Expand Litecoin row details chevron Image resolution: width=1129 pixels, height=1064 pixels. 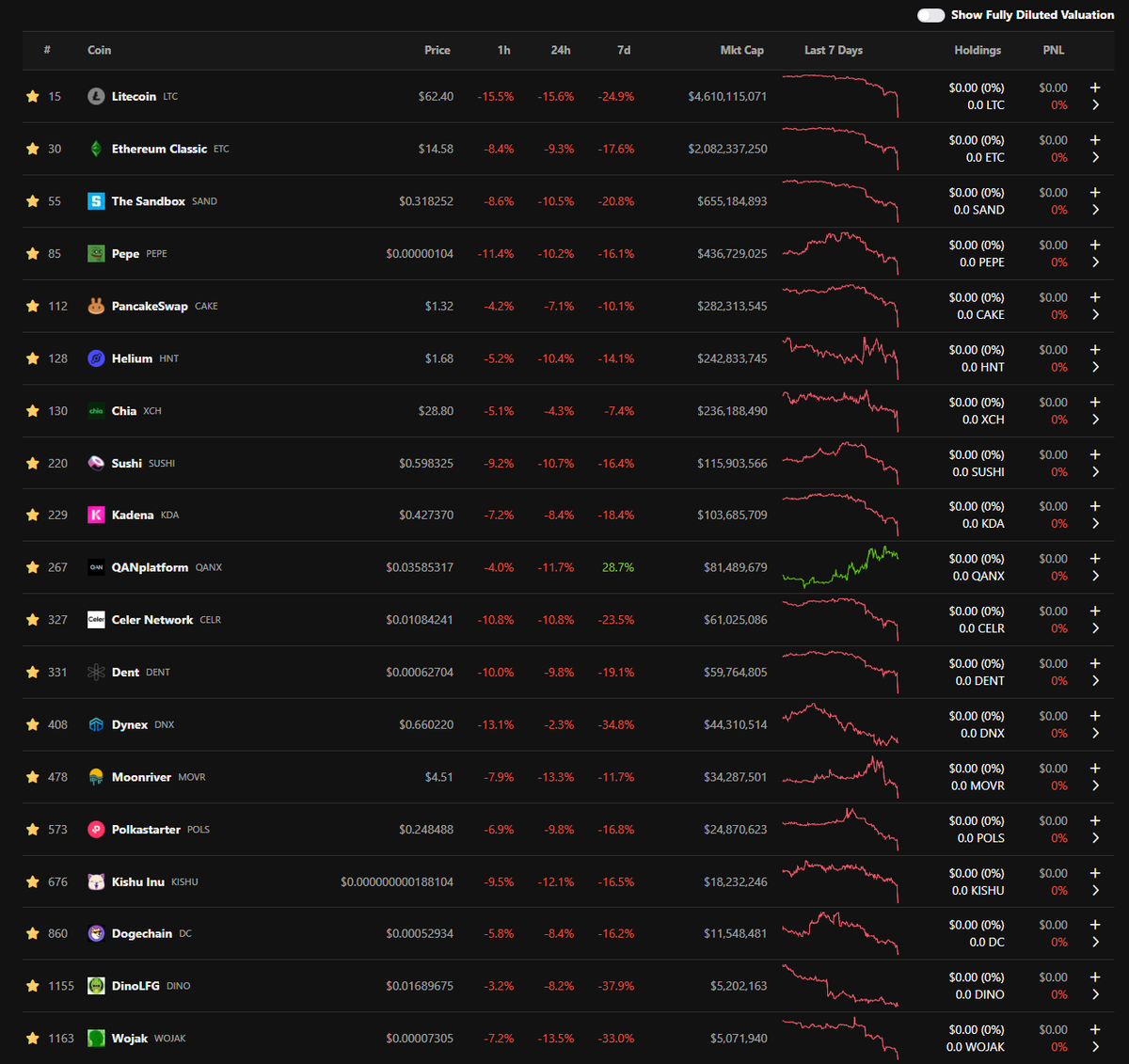[x=1095, y=105]
